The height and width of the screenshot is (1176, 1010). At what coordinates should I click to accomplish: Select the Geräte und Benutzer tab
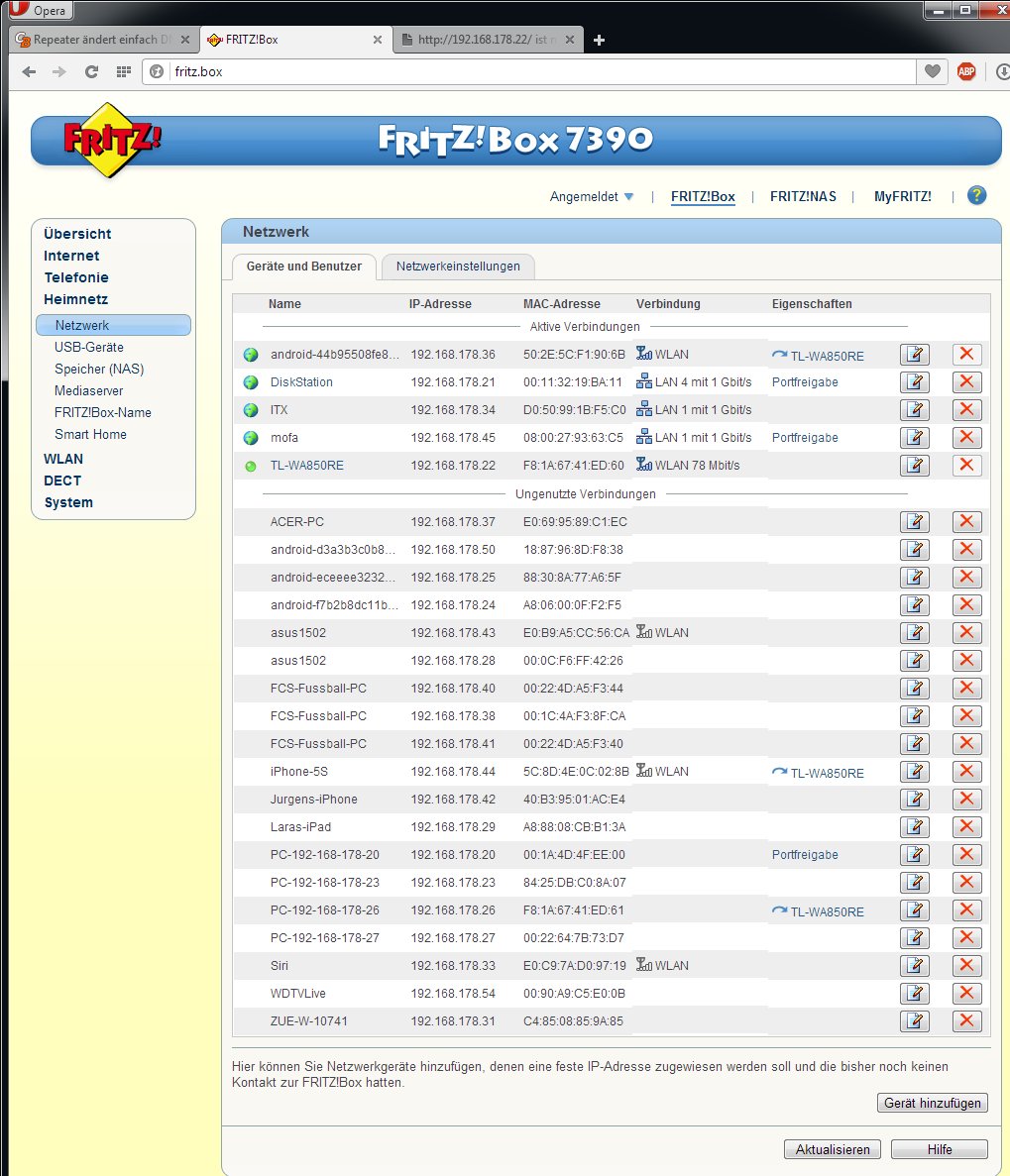coord(304,267)
